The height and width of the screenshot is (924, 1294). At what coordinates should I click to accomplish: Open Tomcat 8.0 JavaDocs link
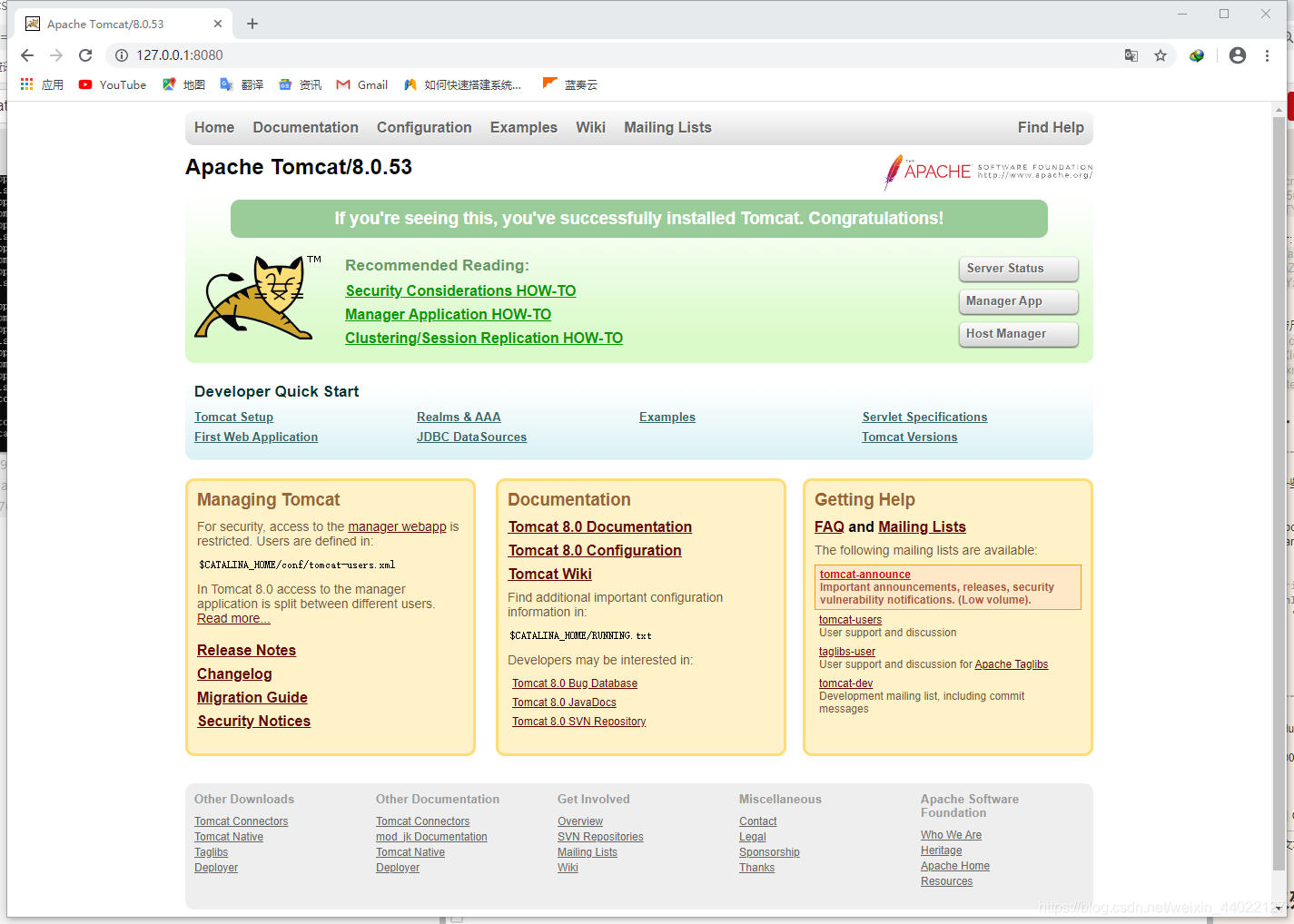(564, 703)
